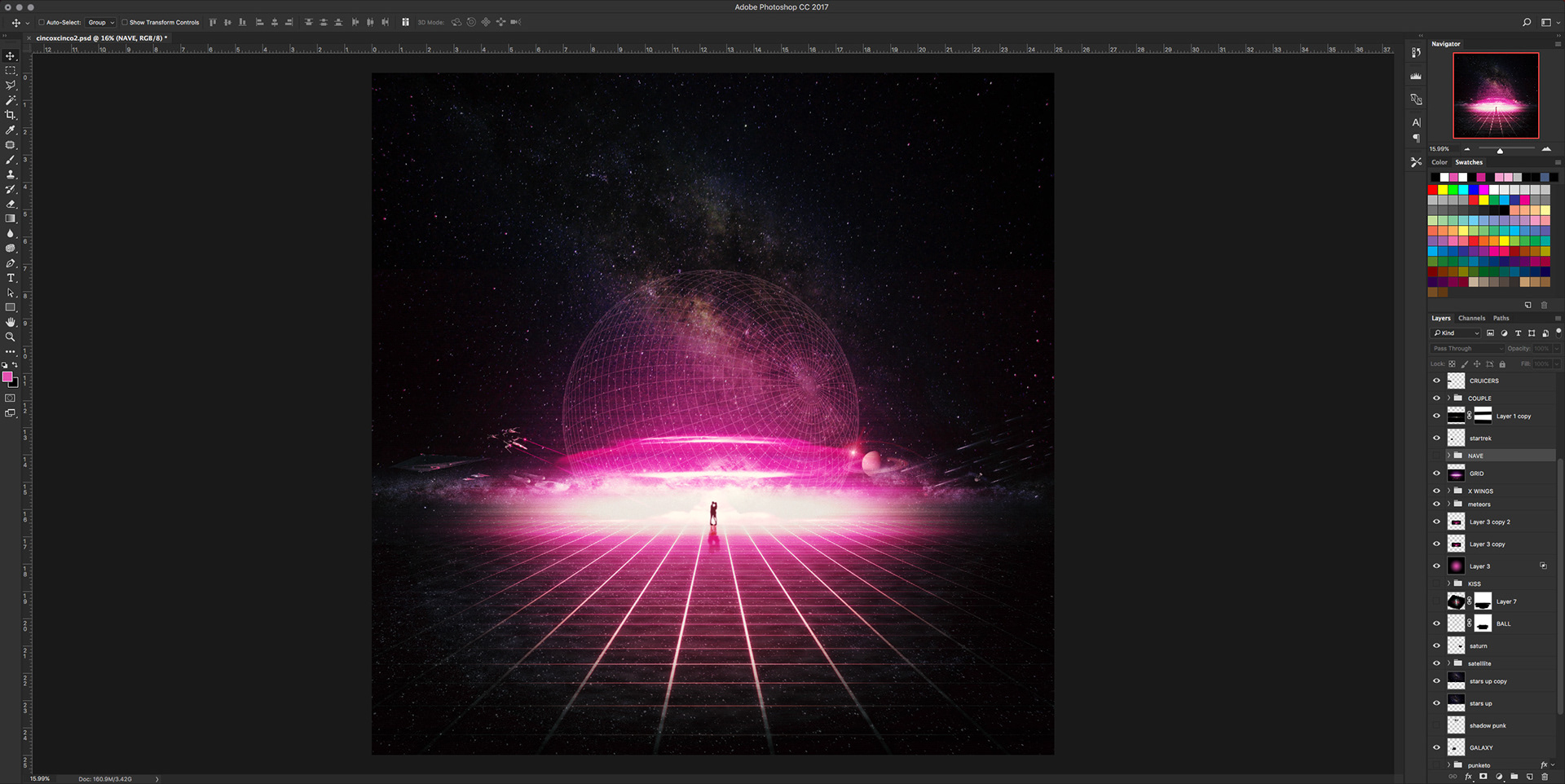Show the shadow punk layer
Viewport: 1565px width, 784px height.
point(1437,725)
